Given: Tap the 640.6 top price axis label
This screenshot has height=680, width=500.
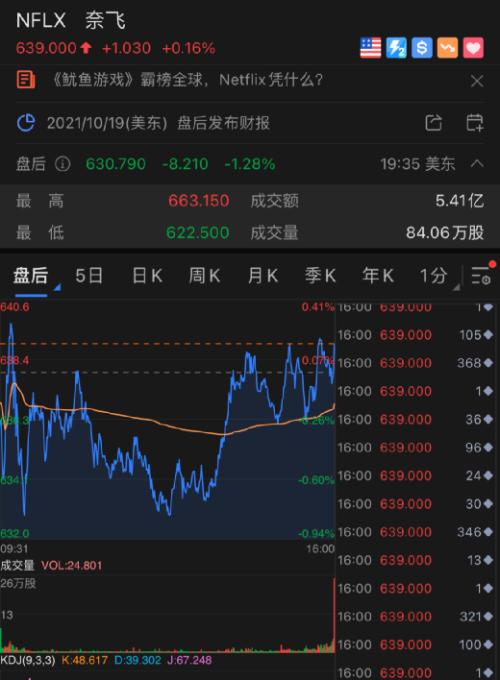Looking at the screenshot, I should point(15,307).
